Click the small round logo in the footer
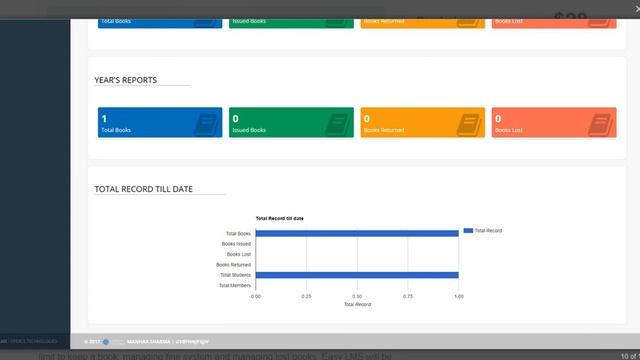Screen dimensions: 640x360 (x=106, y=342)
